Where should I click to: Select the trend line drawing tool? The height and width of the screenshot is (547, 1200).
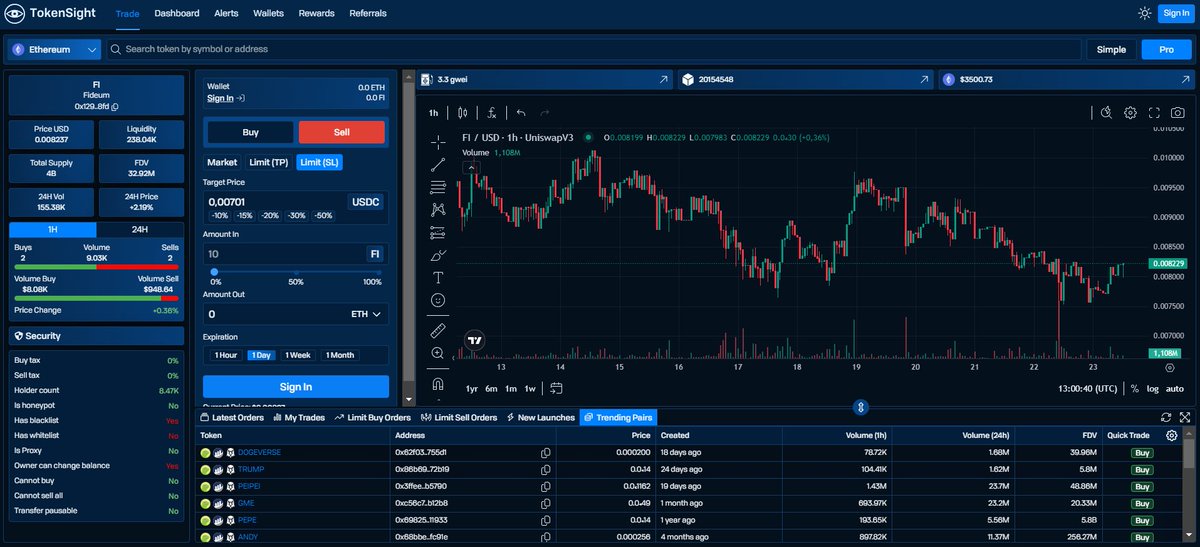(437, 165)
